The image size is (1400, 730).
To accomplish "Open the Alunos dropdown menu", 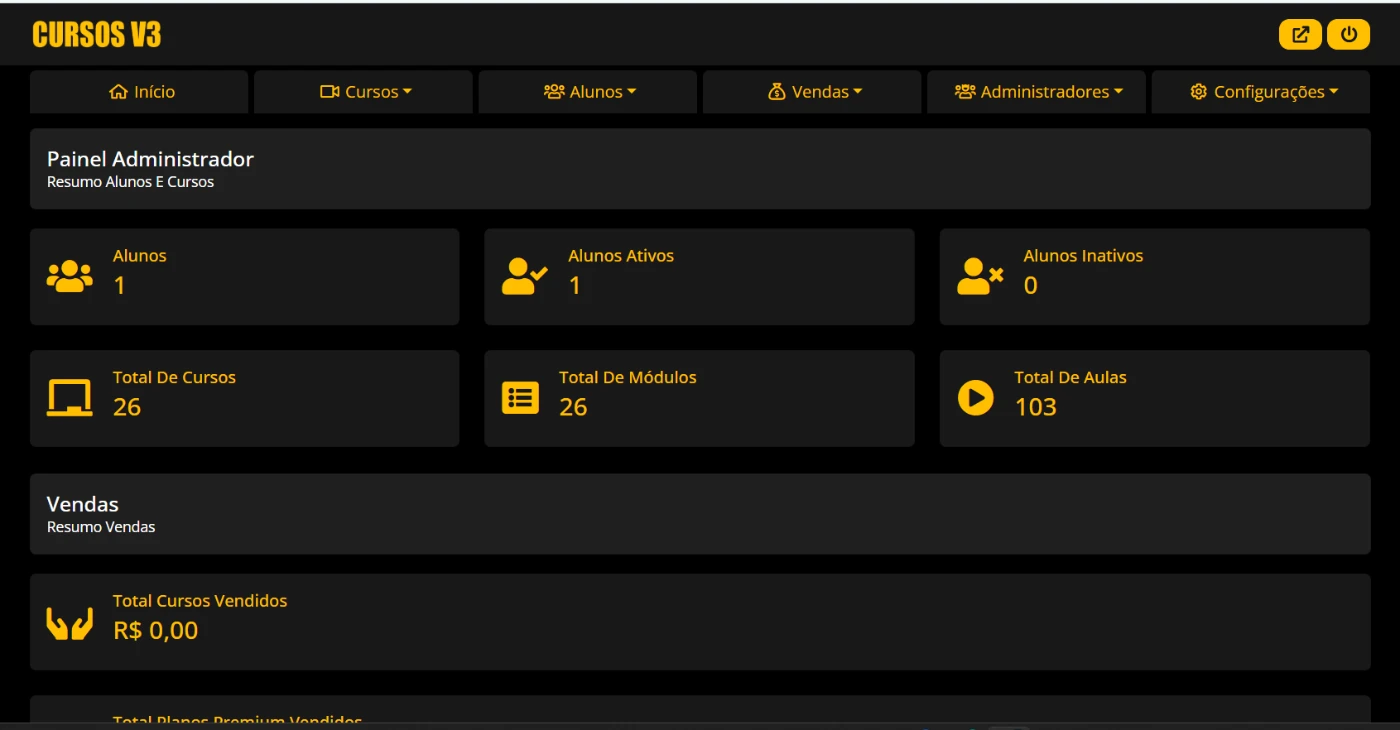I will pyautogui.click(x=590, y=92).
